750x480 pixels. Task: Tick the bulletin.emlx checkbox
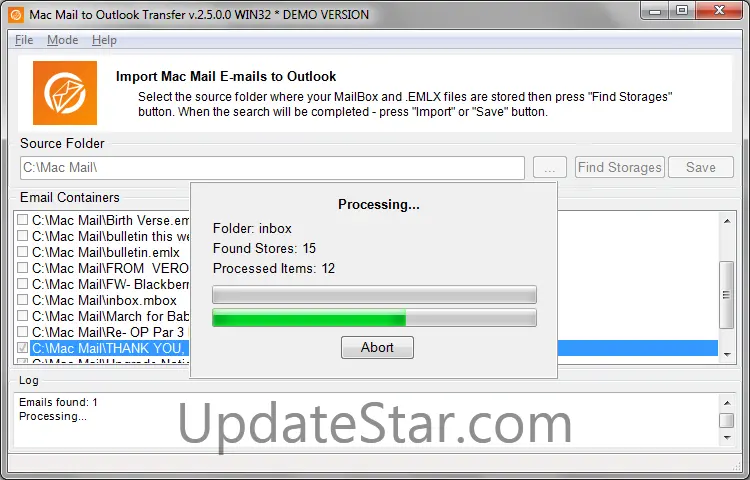[22, 252]
